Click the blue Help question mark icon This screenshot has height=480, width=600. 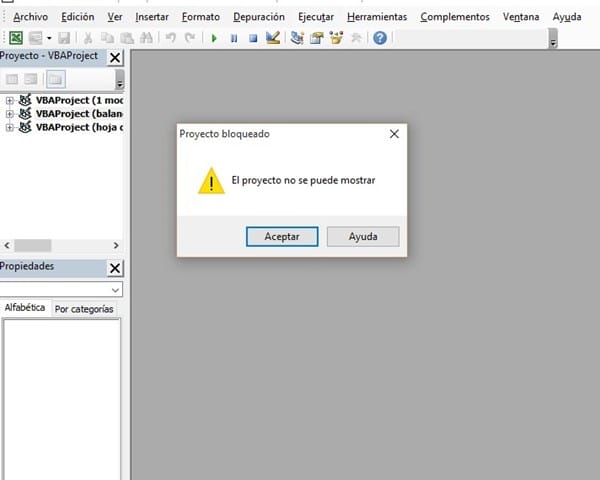(x=380, y=38)
